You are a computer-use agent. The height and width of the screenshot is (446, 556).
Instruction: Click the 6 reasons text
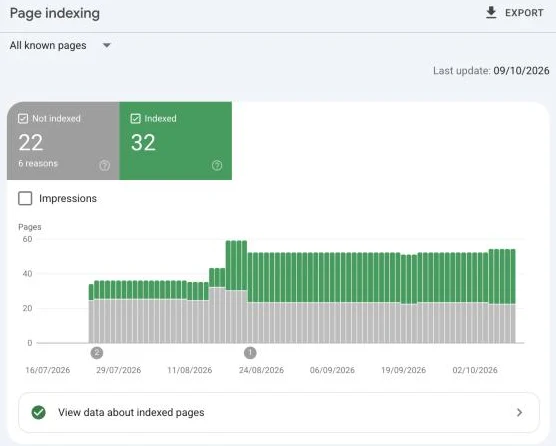pyautogui.click(x=38, y=163)
